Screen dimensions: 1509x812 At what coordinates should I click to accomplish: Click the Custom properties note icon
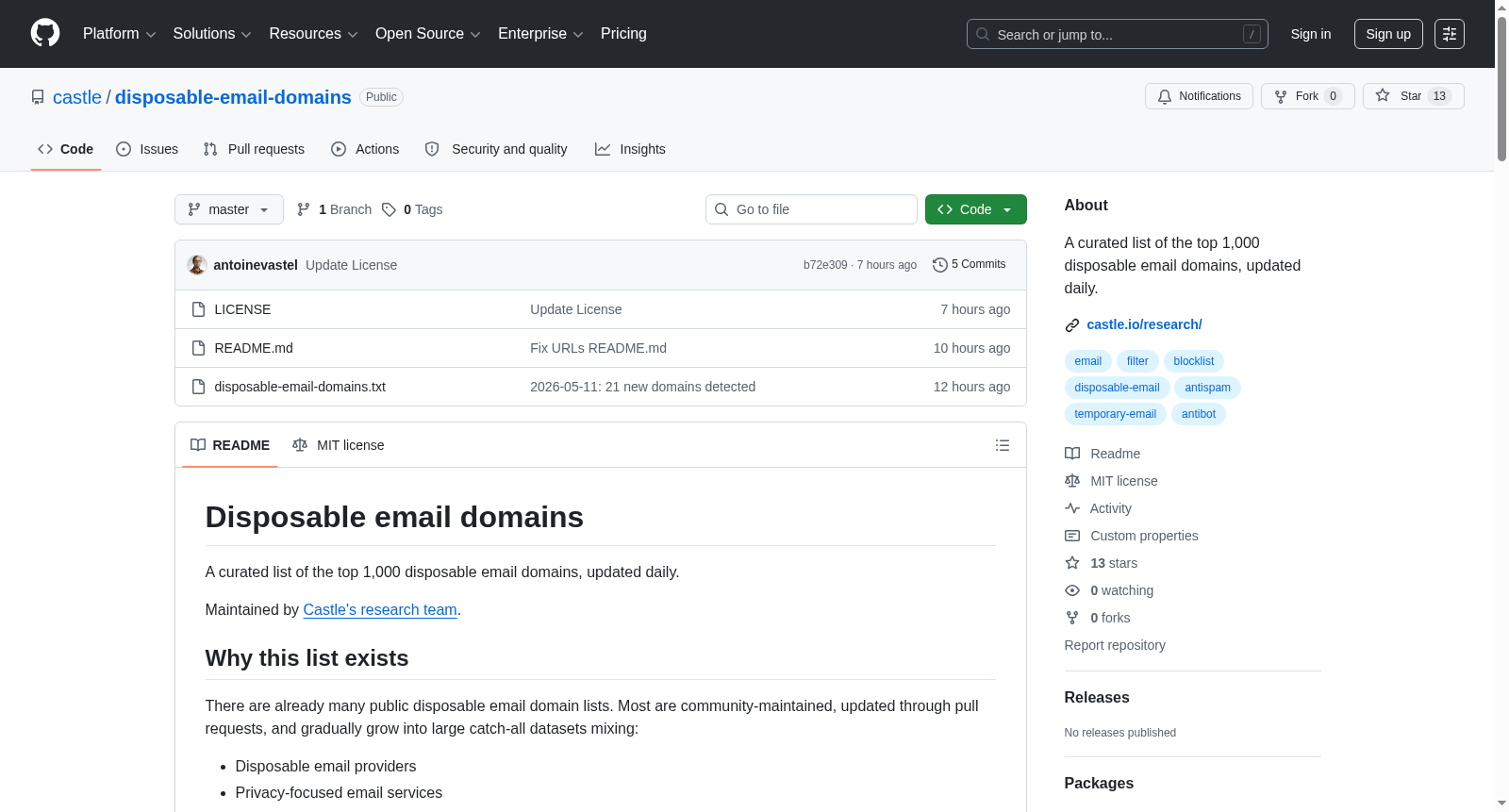click(1072, 536)
